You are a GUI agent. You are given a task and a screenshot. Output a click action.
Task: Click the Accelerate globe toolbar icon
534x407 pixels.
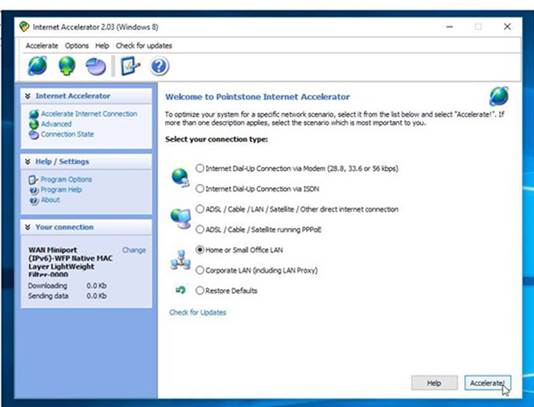click(x=37, y=66)
